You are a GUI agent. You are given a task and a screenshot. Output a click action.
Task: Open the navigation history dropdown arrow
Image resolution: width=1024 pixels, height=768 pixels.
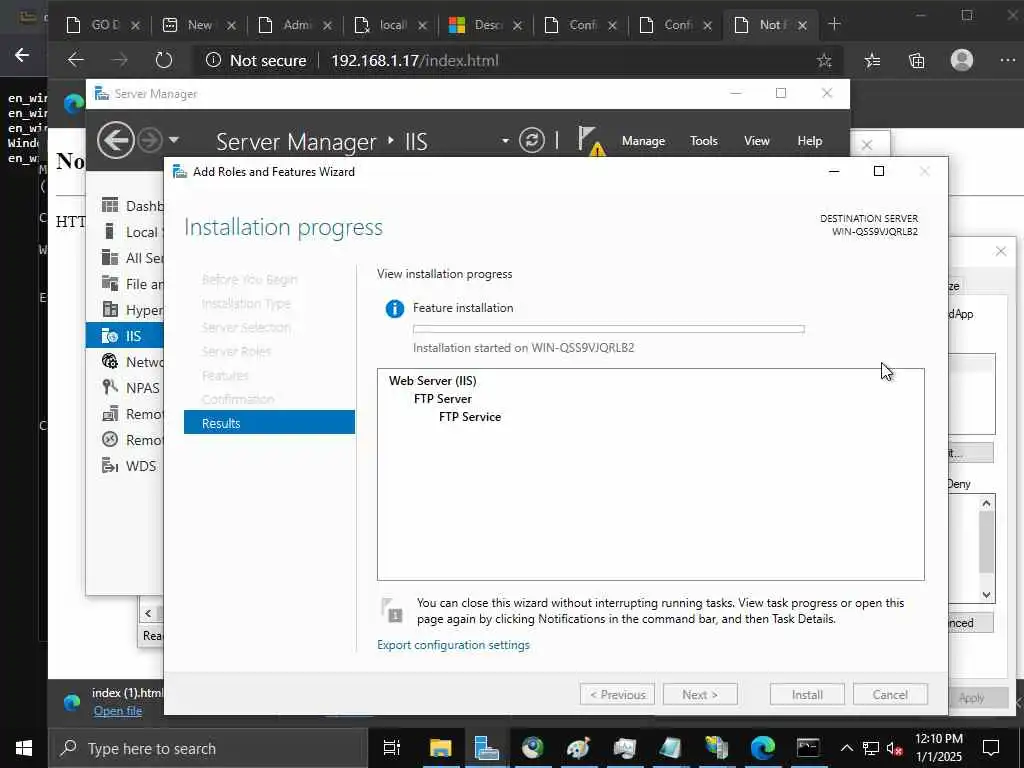click(x=174, y=140)
